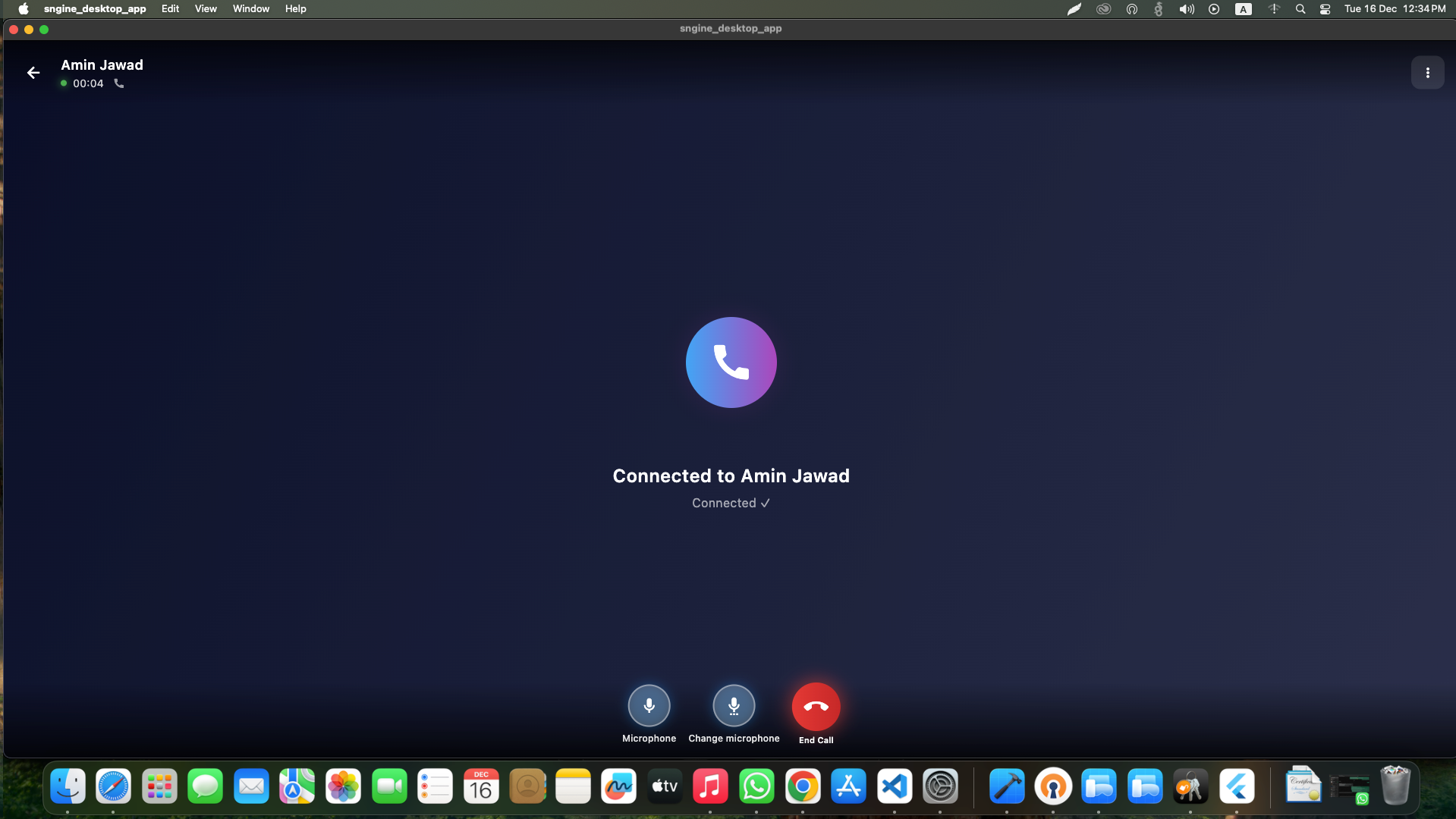This screenshot has height=819, width=1456.
Task: Click the volume icon in the menu bar
Action: [1186, 8]
